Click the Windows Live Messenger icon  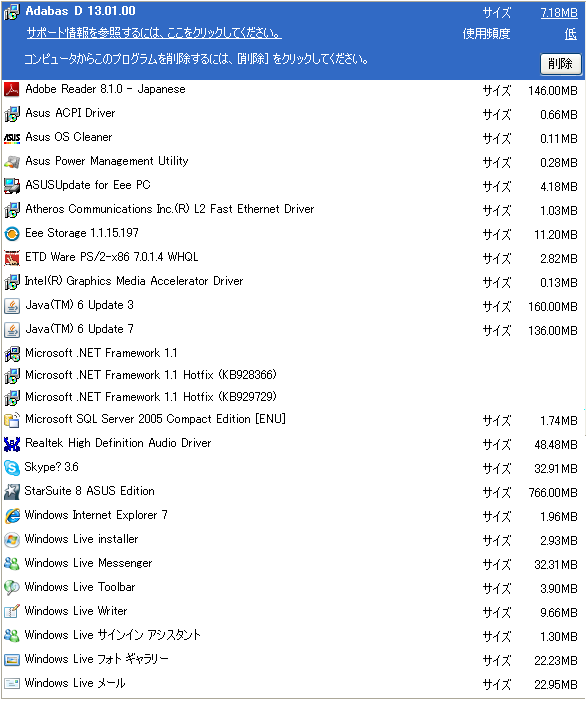pos(12,564)
